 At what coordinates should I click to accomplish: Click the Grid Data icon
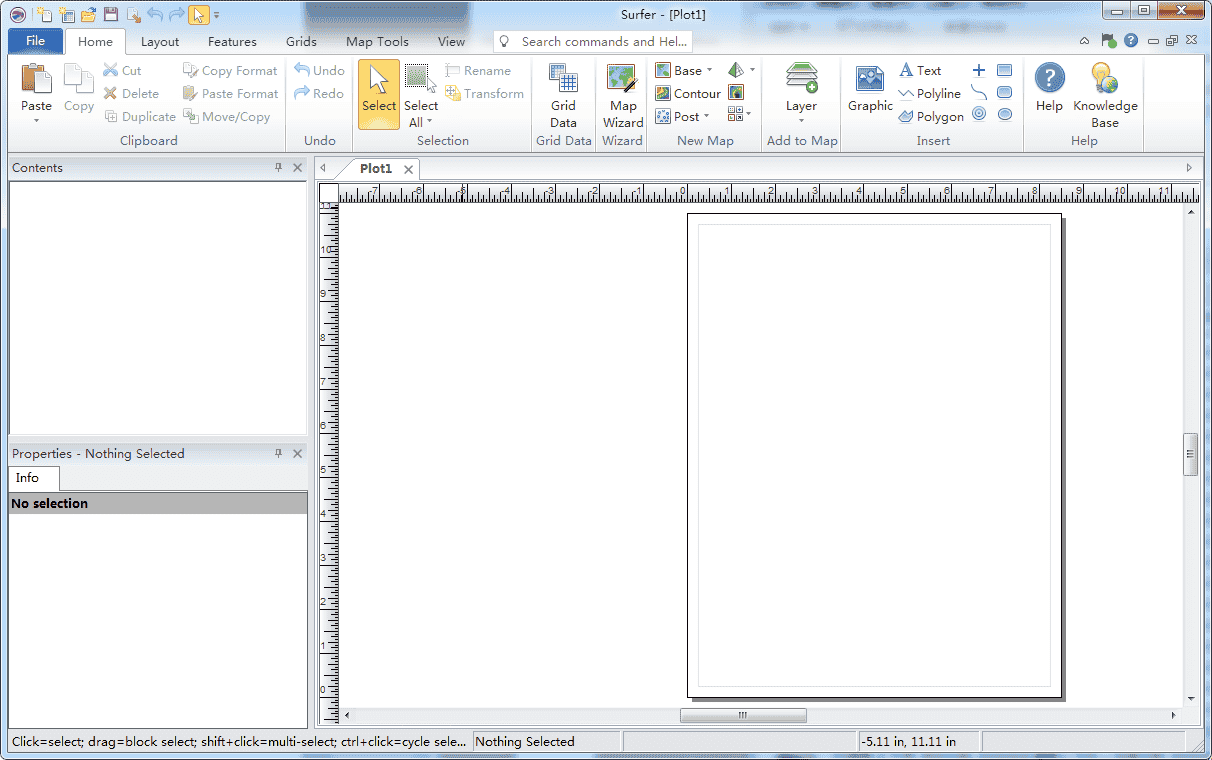pyautogui.click(x=563, y=96)
